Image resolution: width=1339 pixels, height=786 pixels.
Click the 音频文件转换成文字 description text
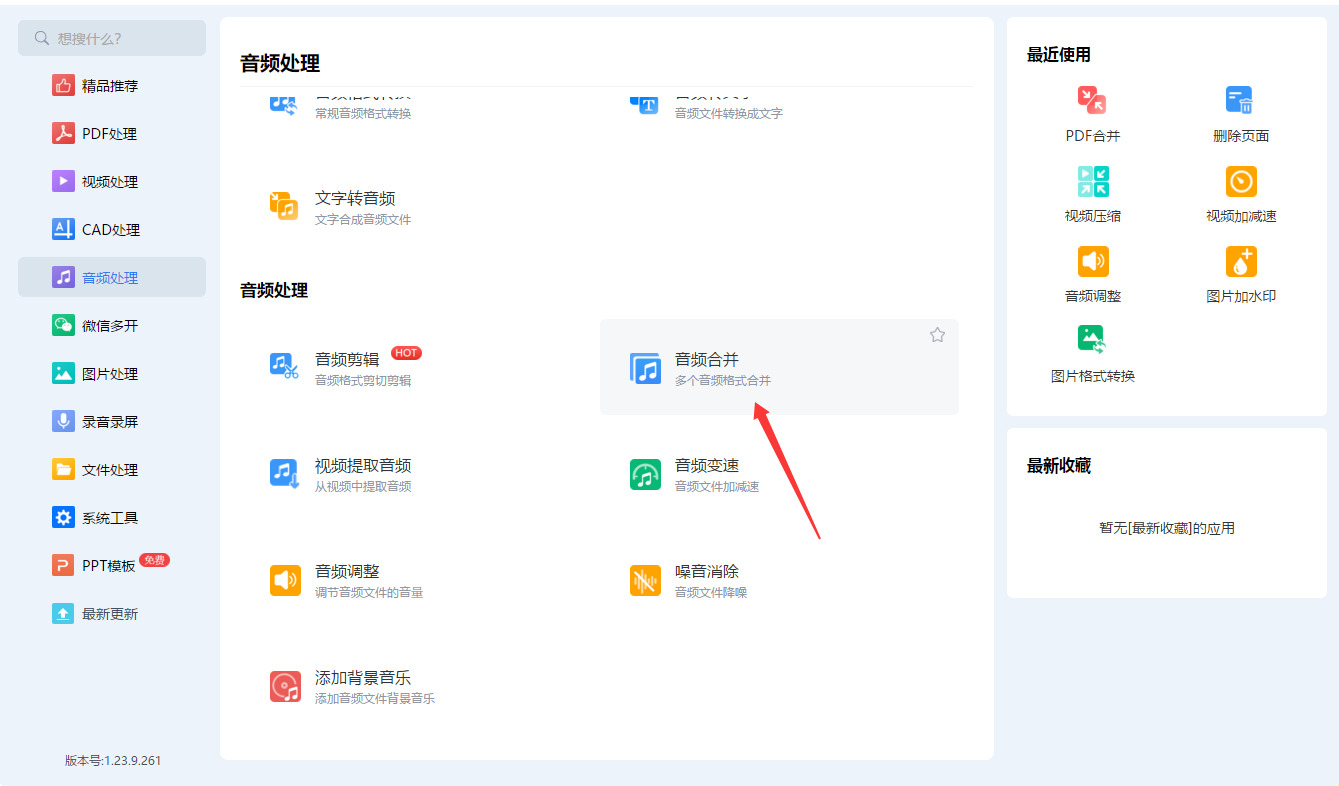[729, 114]
